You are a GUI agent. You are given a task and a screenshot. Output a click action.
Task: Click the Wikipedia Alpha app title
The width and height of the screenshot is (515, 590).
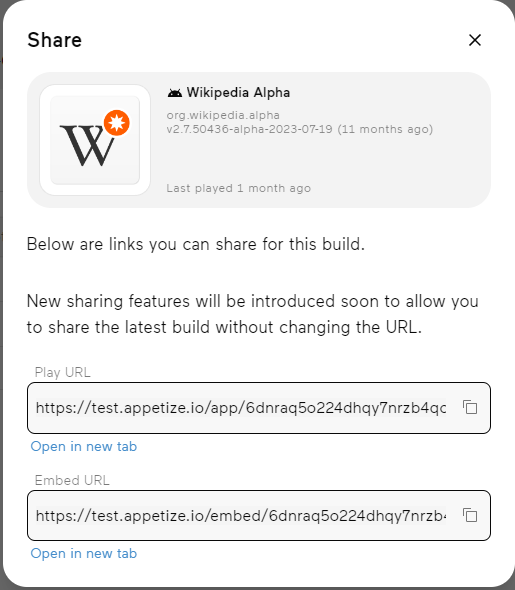[238, 93]
